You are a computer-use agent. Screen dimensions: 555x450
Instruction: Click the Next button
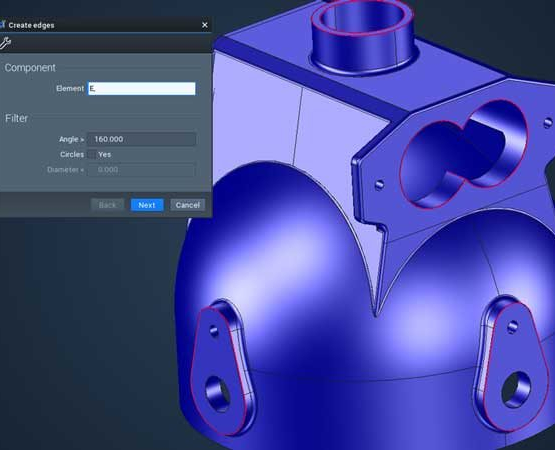[147, 205]
